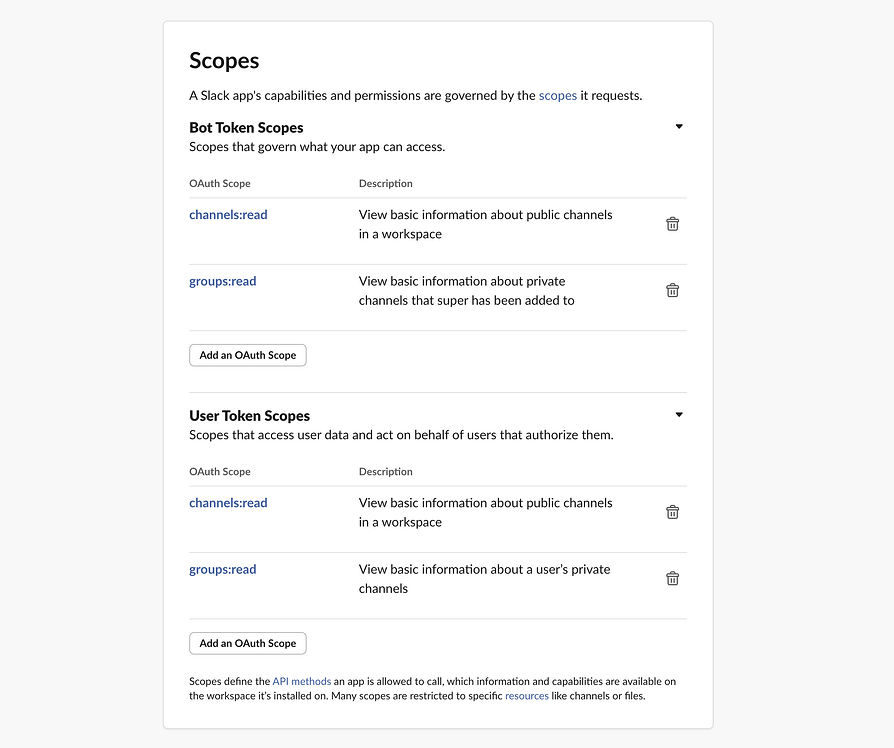This screenshot has height=748, width=894.
Task: Click the OAuth Scope column header
Action: pyautogui.click(x=220, y=183)
